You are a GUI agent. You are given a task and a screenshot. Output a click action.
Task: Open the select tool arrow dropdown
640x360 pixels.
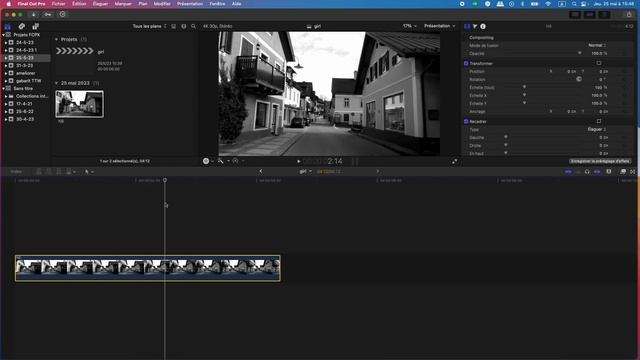tap(89, 172)
